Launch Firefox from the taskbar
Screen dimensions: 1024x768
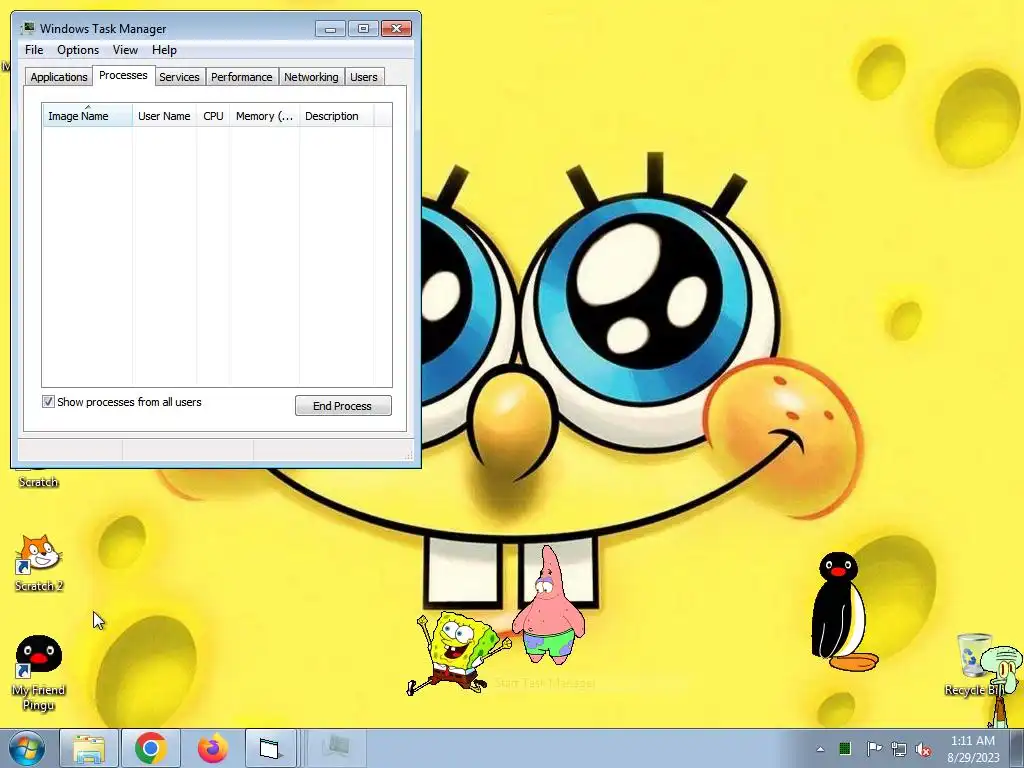click(x=213, y=748)
